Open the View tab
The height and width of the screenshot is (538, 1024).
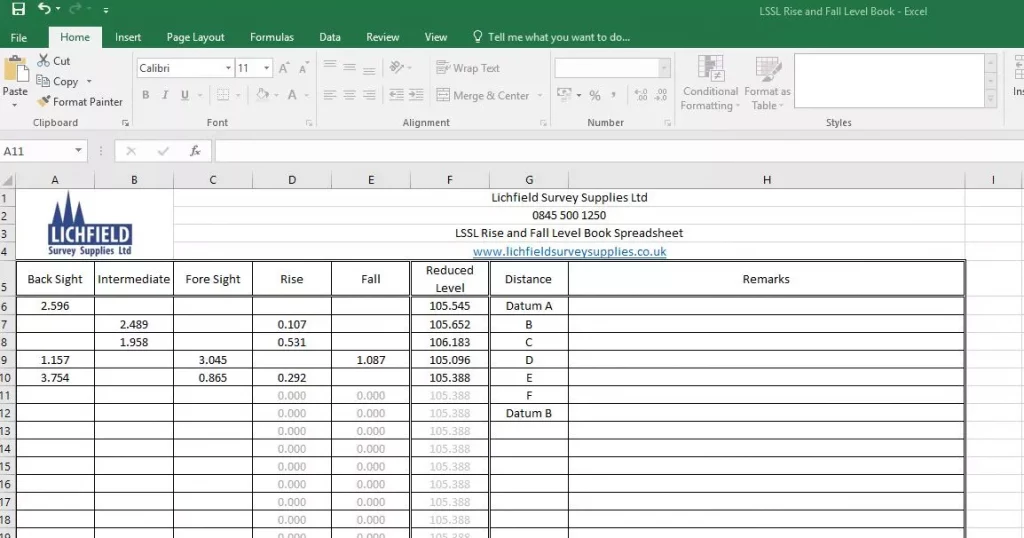[436, 37]
